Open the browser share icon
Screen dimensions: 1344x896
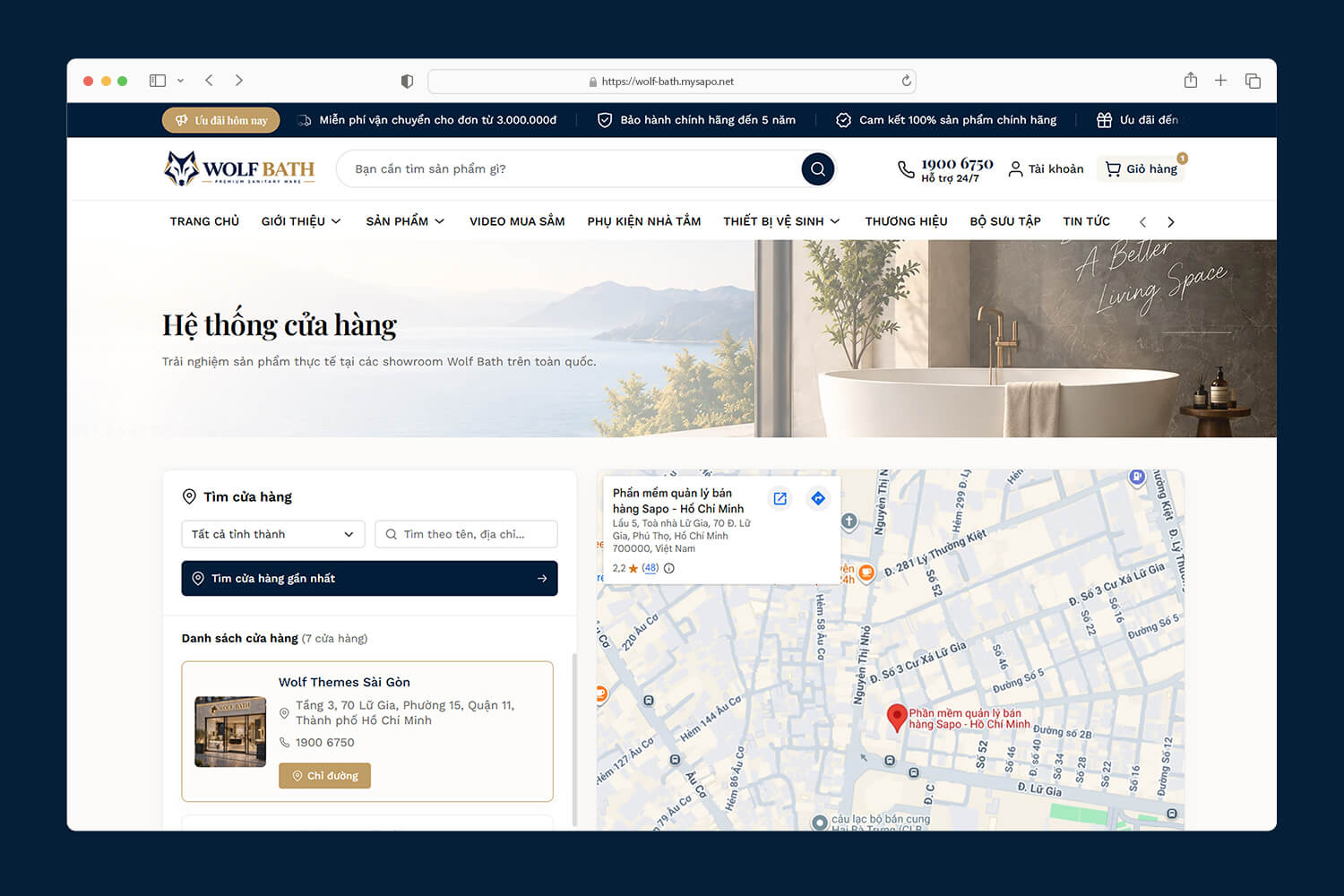[1191, 80]
